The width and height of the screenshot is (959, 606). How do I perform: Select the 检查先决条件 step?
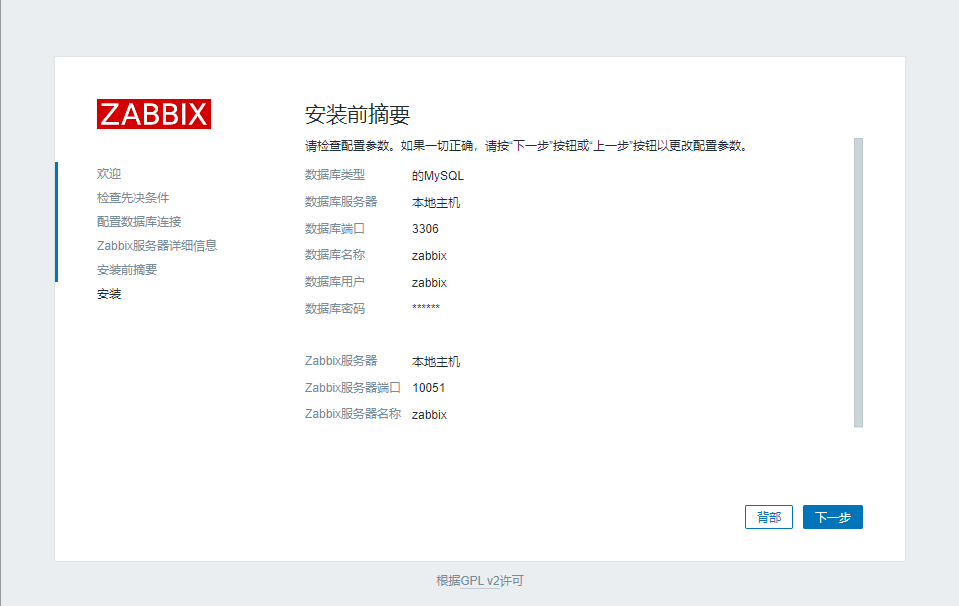tap(133, 198)
